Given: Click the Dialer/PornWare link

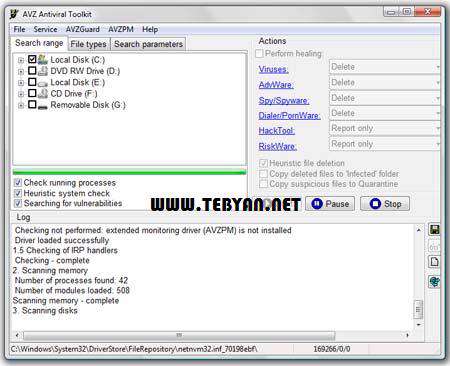Looking at the screenshot, I should pos(289,116).
